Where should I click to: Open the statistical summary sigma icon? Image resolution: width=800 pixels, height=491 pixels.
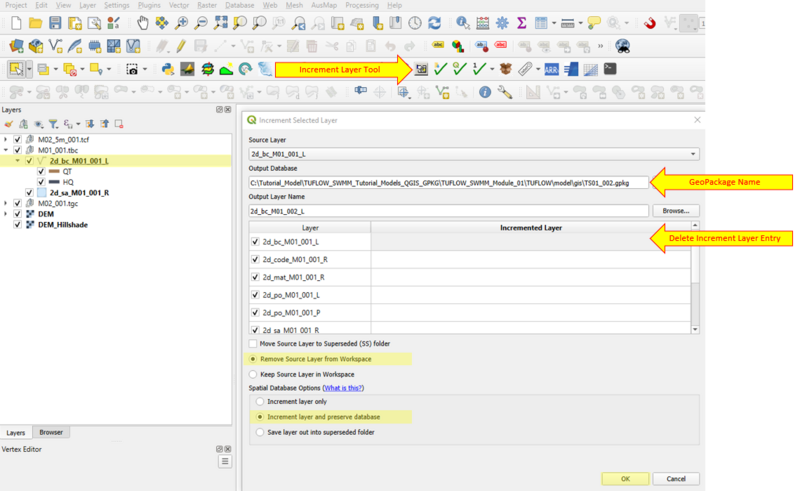(x=521, y=22)
